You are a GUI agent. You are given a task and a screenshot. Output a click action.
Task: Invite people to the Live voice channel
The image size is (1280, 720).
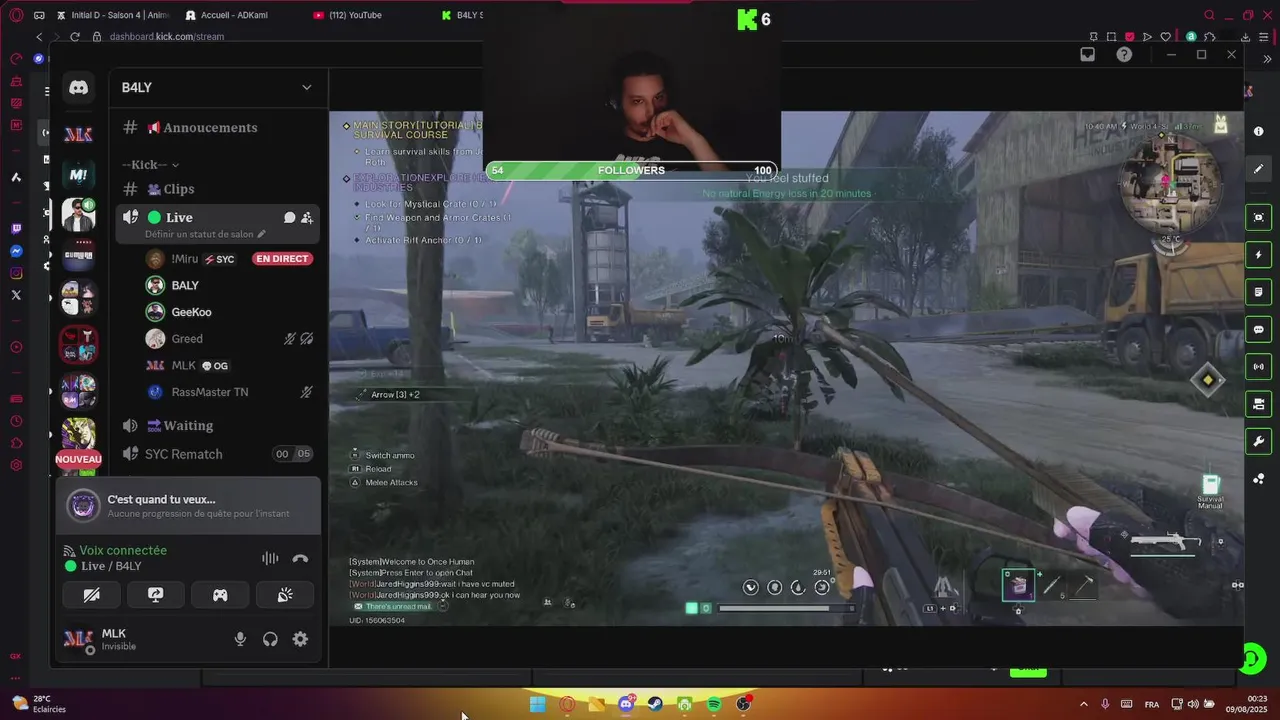(x=307, y=217)
